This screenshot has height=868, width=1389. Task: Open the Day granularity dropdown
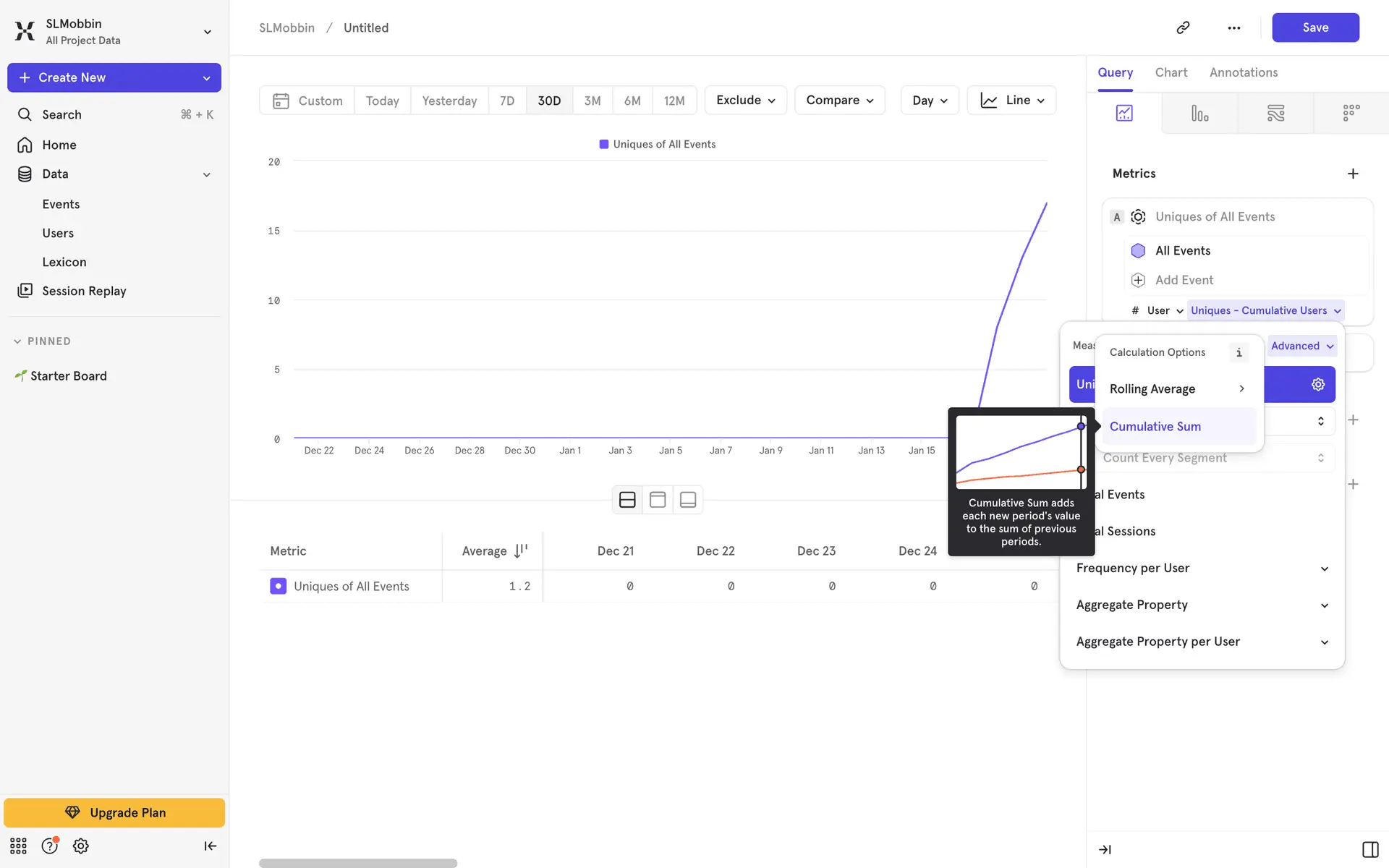pyautogui.click(x=929, y=101)
